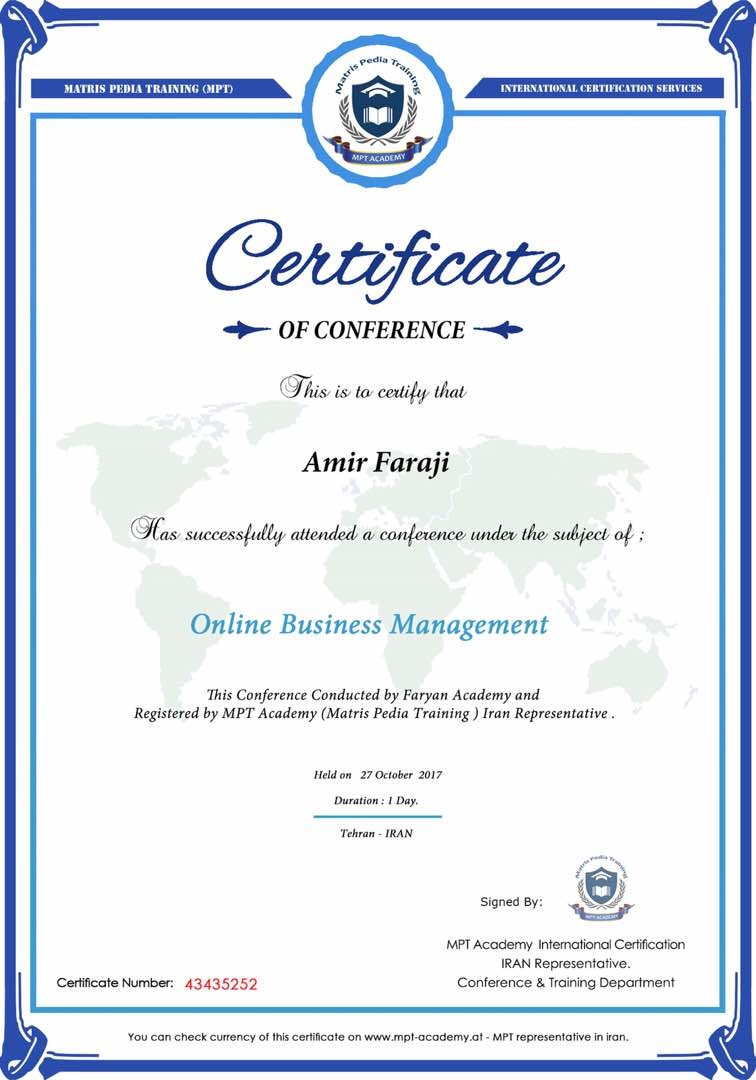Viewport: 756px width, 1080px height.
Task: Click the Matris Pedia Training (MPT) banner
Action: tap(148, 88)
